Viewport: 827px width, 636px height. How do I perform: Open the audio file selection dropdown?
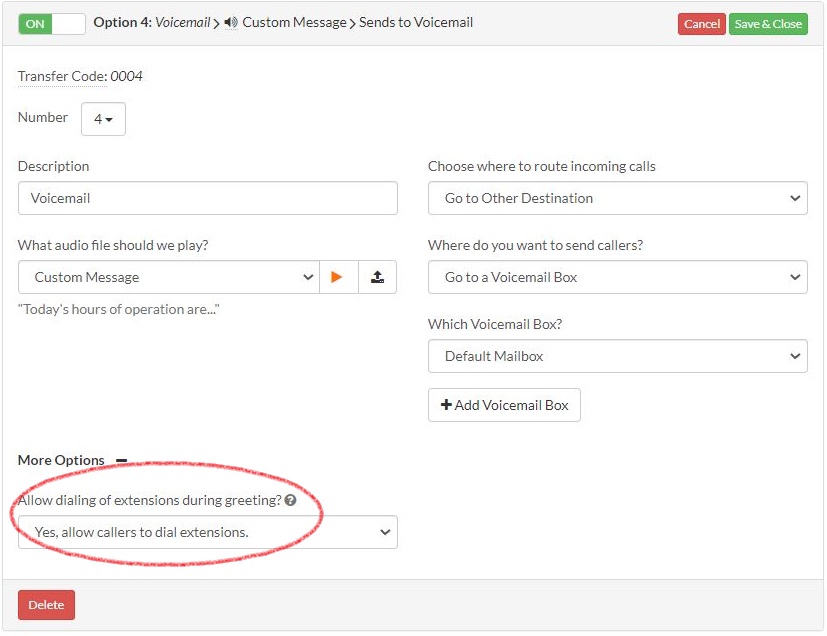click(x=168, y=277)
